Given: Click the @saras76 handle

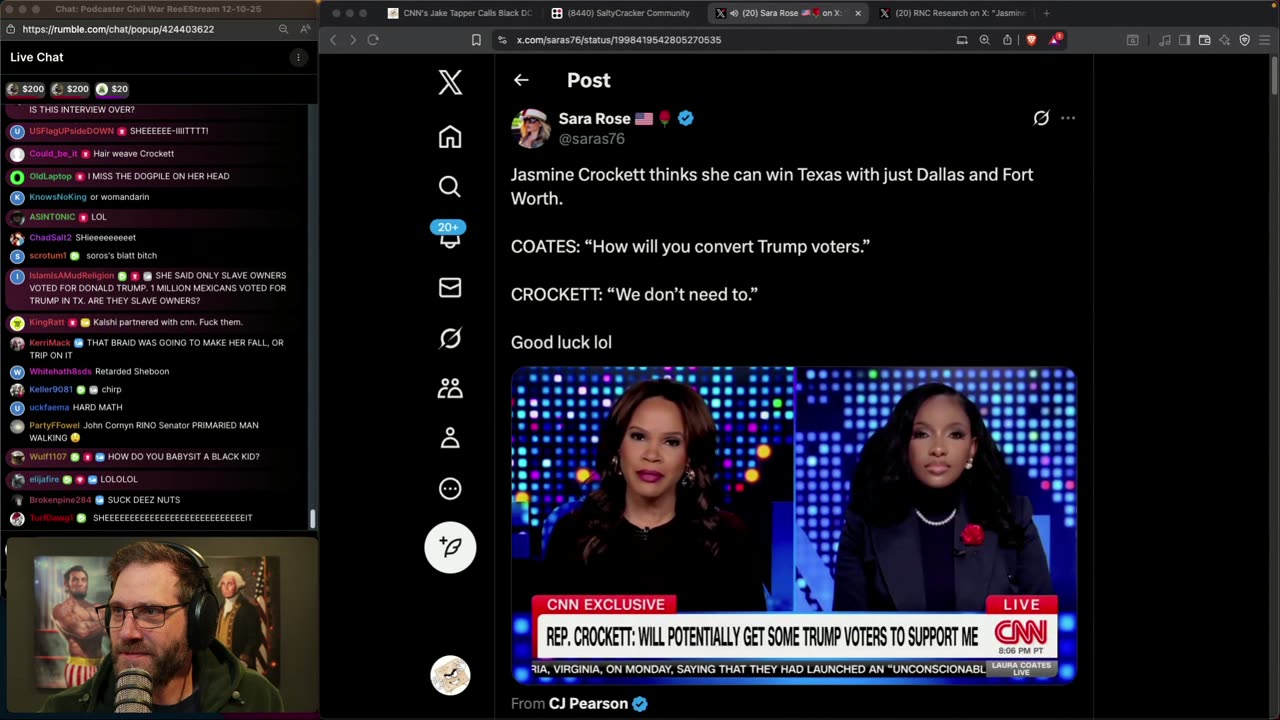Looking at the screenshot, I should [x=591, y=139].
